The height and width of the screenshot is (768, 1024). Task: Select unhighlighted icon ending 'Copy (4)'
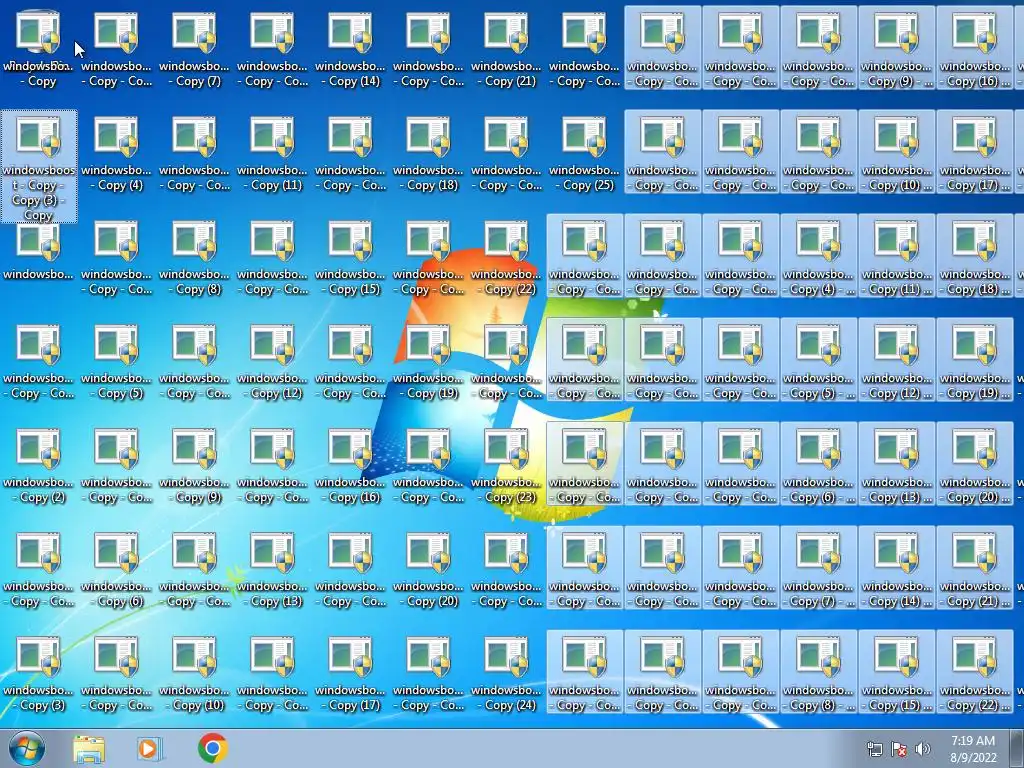coord(116,153)
